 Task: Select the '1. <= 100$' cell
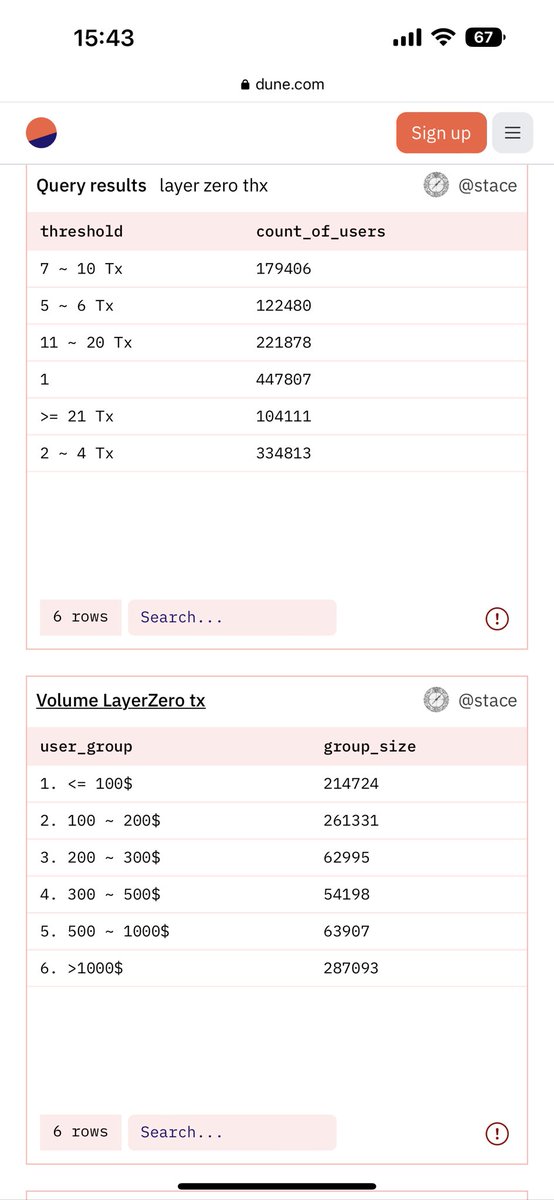click(x=86, y=783)
